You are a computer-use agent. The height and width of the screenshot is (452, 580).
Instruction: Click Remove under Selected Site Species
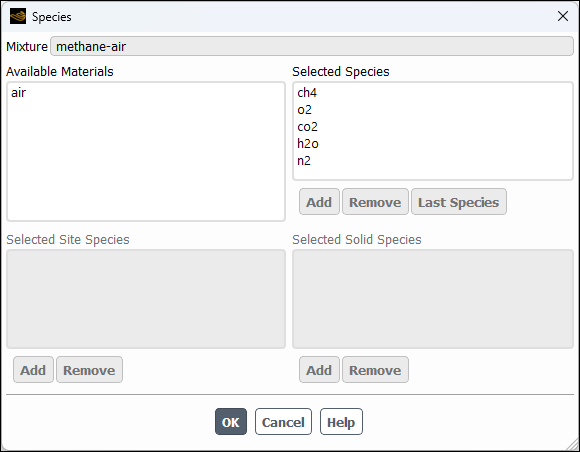pos(89,370)
